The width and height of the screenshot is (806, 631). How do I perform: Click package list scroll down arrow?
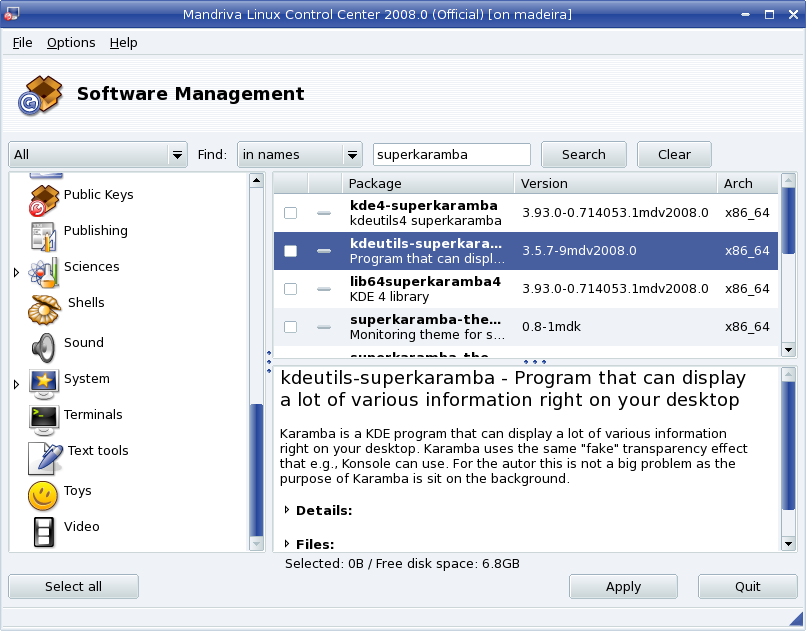click(x=788, y=350)
